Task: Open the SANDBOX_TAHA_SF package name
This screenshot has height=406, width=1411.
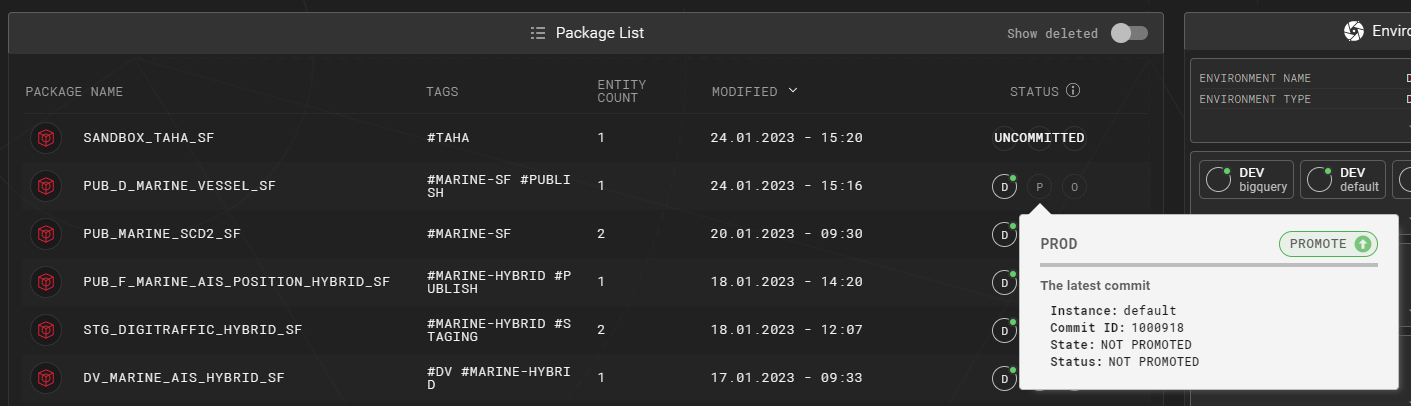Action: [149, 138]
